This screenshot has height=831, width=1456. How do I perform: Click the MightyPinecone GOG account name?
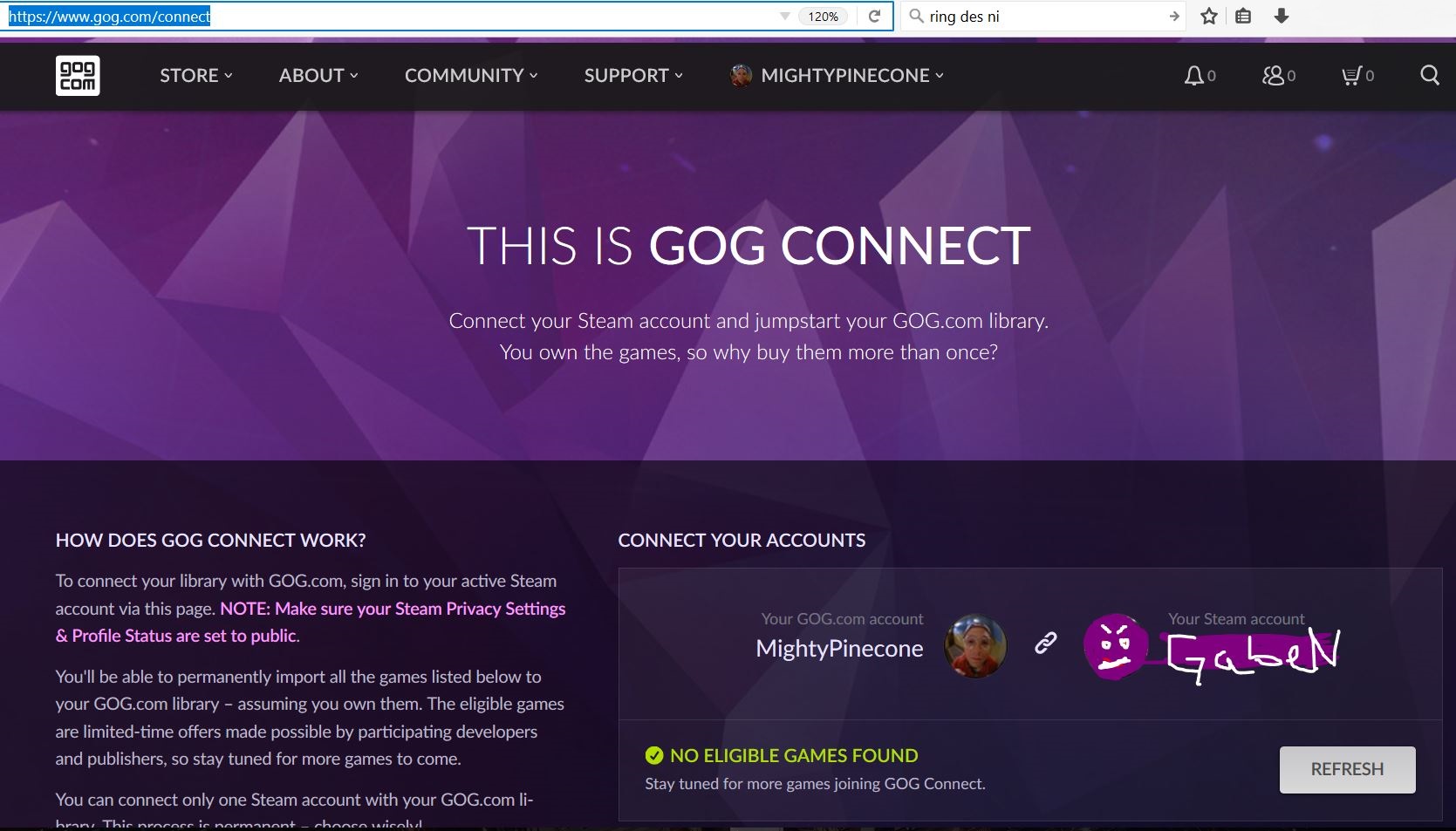tap(839, 648)
